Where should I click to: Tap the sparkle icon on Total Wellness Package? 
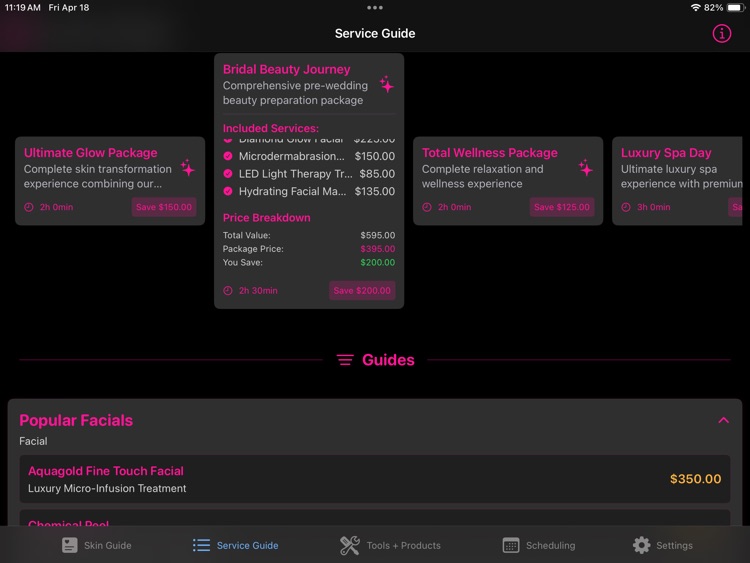click(585, 168)
